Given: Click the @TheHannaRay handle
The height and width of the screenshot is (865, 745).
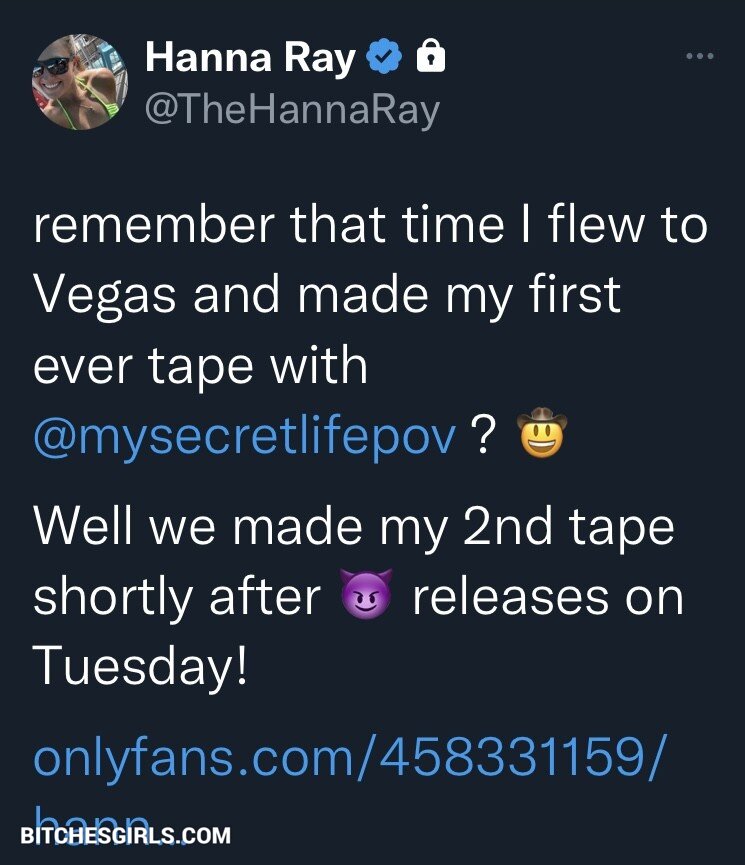Looking at the screenshot, I should click(292, 110).
